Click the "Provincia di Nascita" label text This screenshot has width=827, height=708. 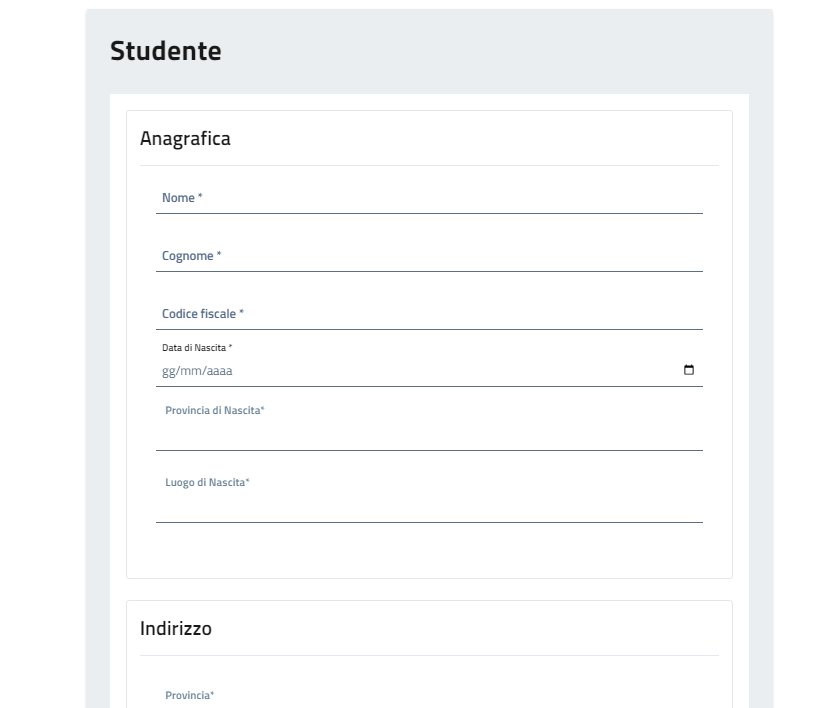tap(215, 411)
